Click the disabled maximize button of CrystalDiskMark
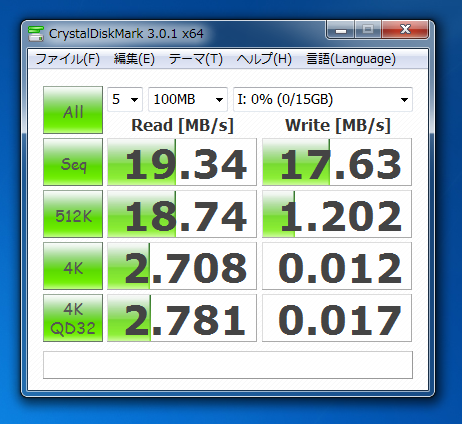This screenshot has width=462, height=424. coord(368,30)
